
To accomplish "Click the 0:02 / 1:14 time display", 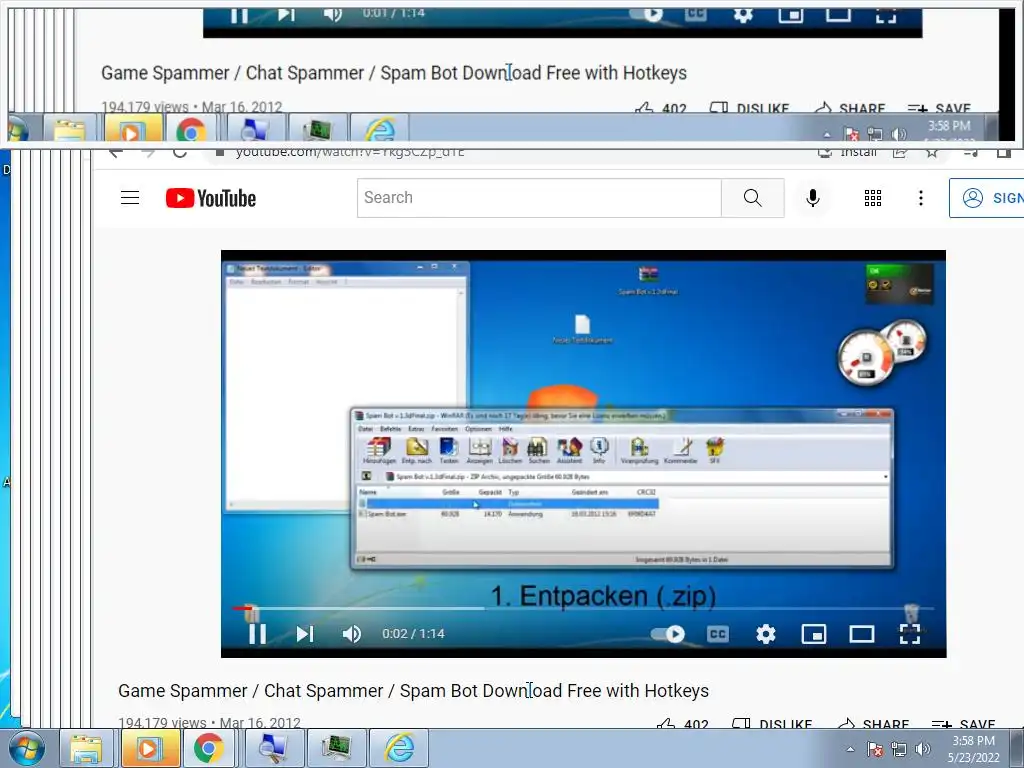I will click(413, 633).
